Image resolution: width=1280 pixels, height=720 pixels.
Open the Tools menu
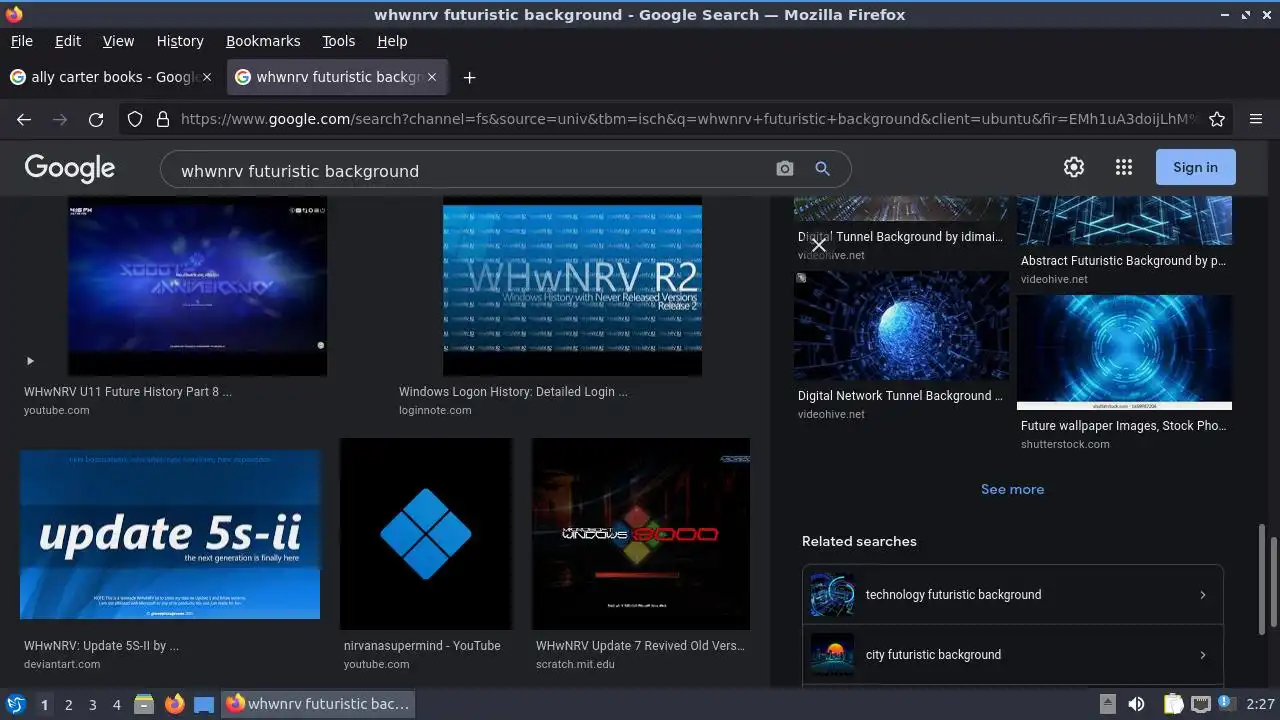[339, 41]
